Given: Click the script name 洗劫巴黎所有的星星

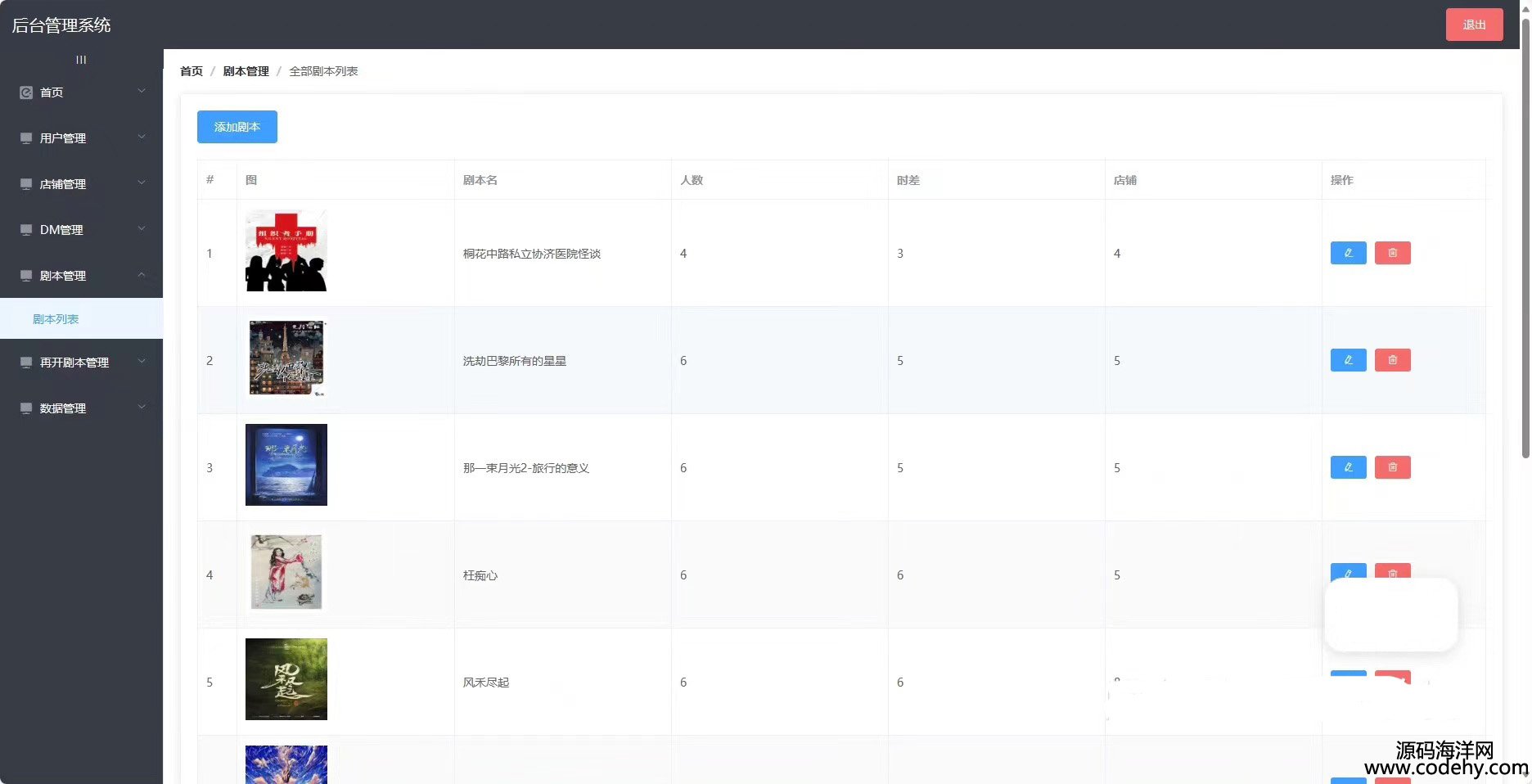Looking at the screenshot, I should pyautogui.click(x=515, y=361).
